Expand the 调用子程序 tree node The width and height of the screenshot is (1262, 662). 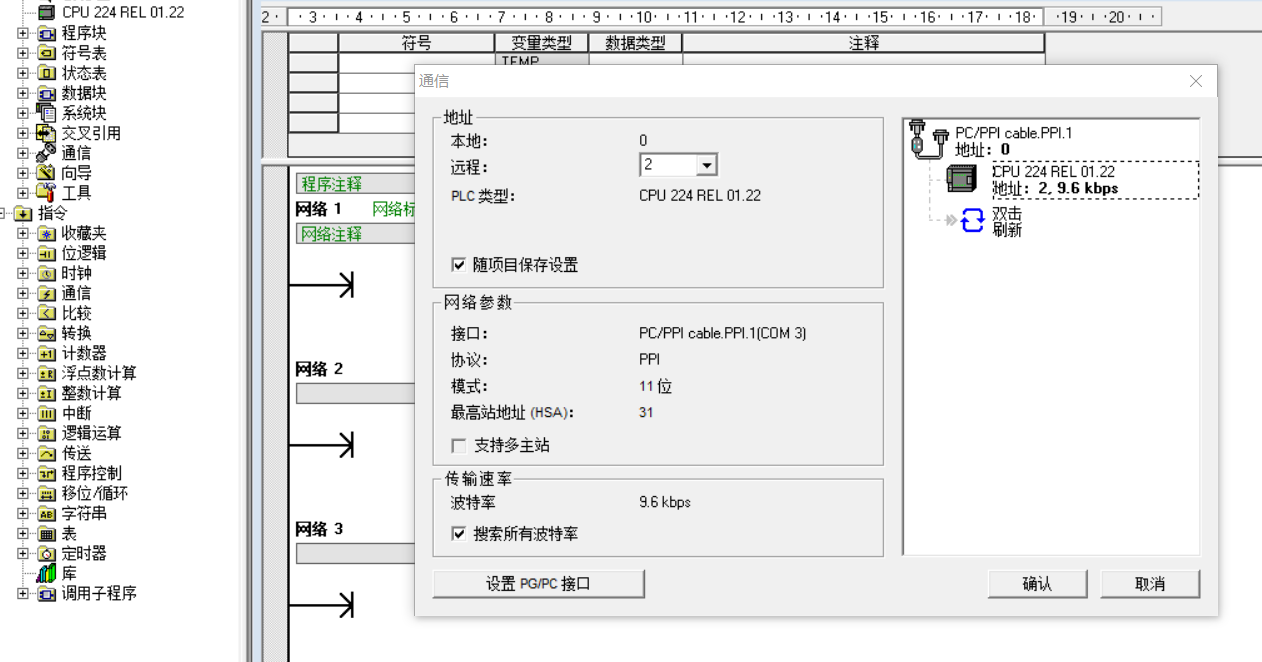(x=23, y=593)
